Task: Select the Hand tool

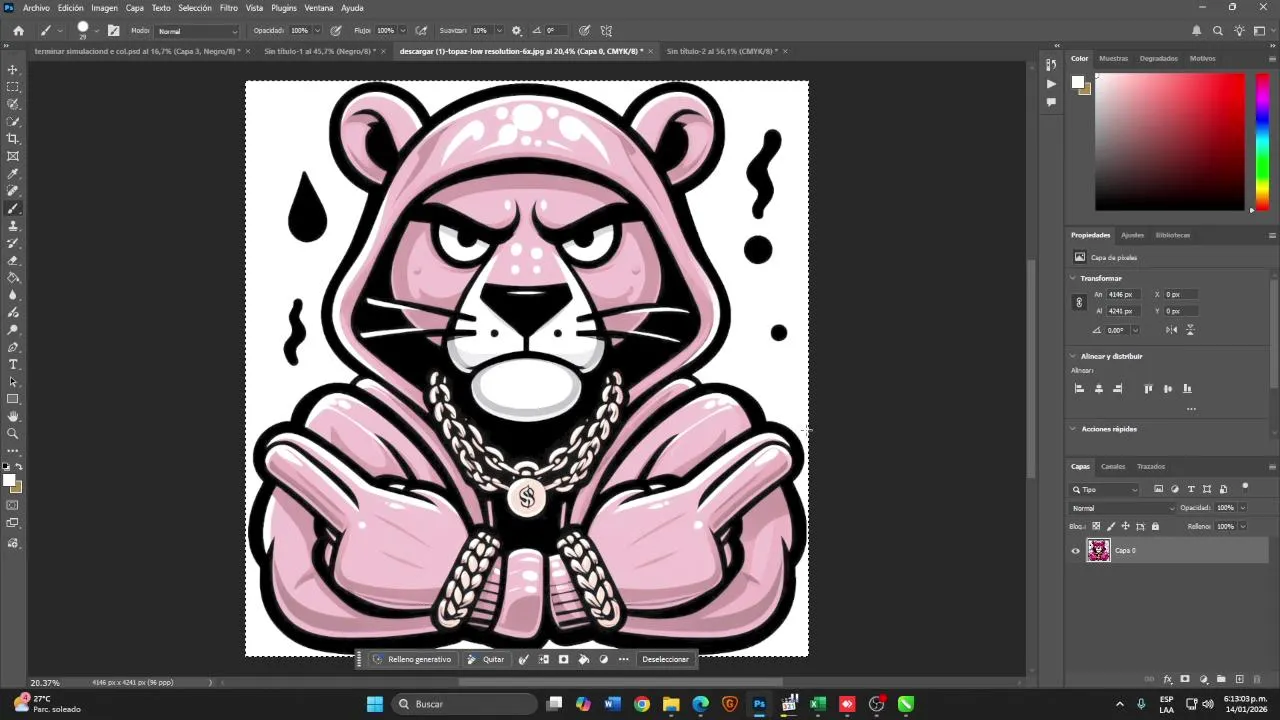Action: (x=13, y=416)
